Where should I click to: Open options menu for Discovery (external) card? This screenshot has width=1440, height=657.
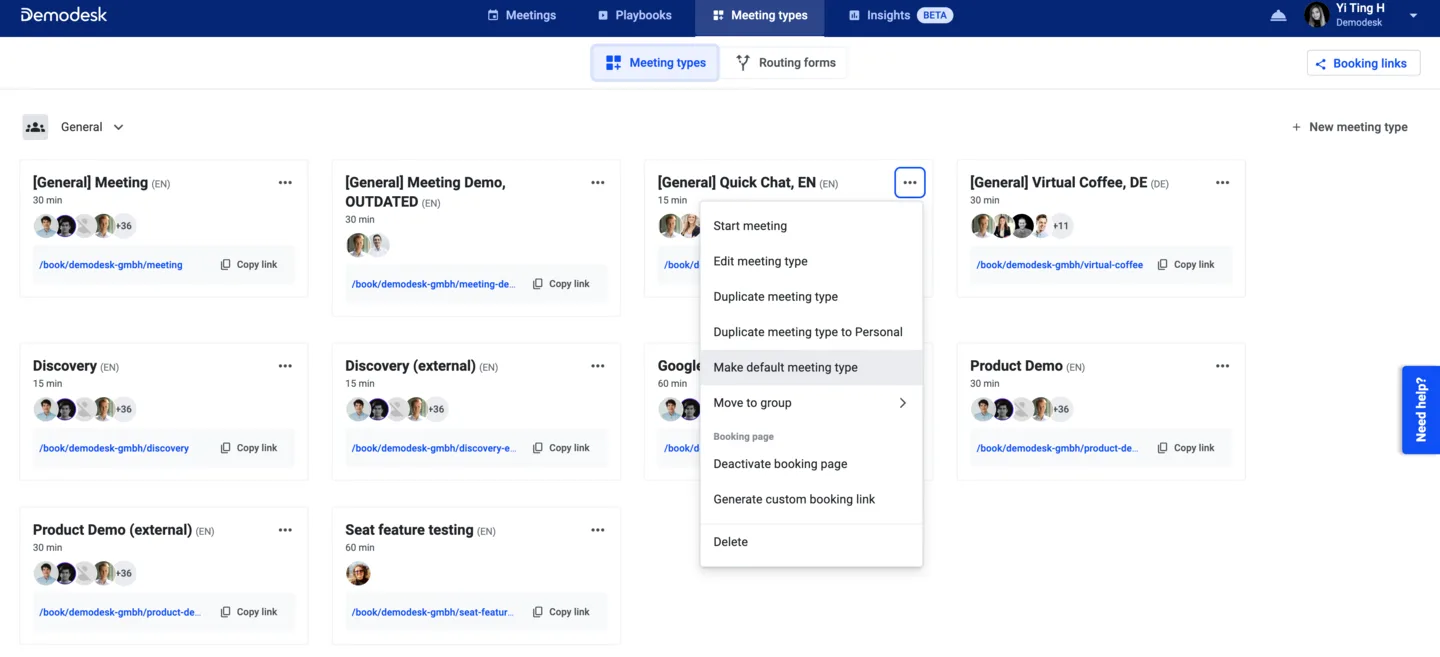598,366
